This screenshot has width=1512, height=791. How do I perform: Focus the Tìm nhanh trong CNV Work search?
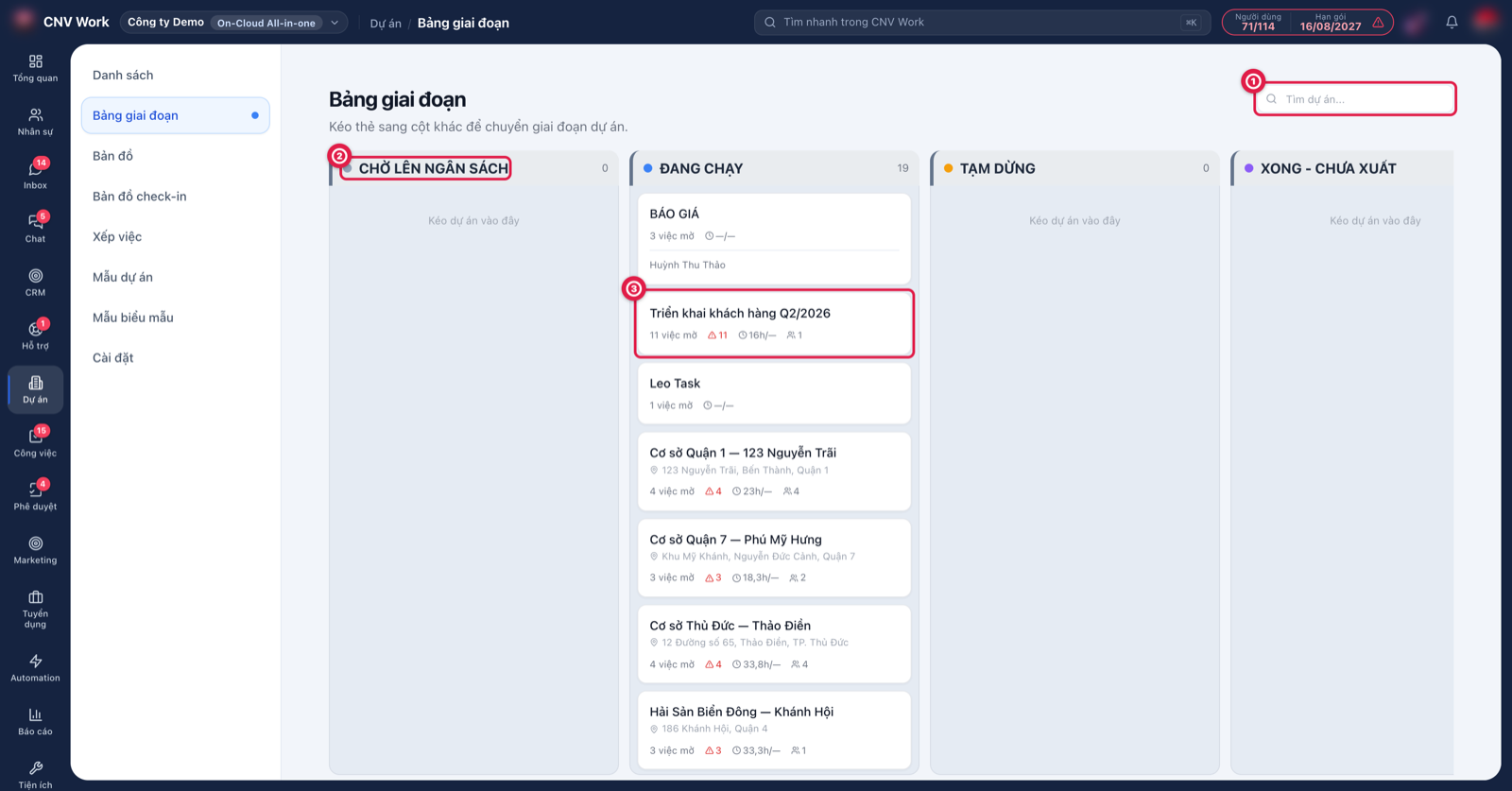point(982,23)
